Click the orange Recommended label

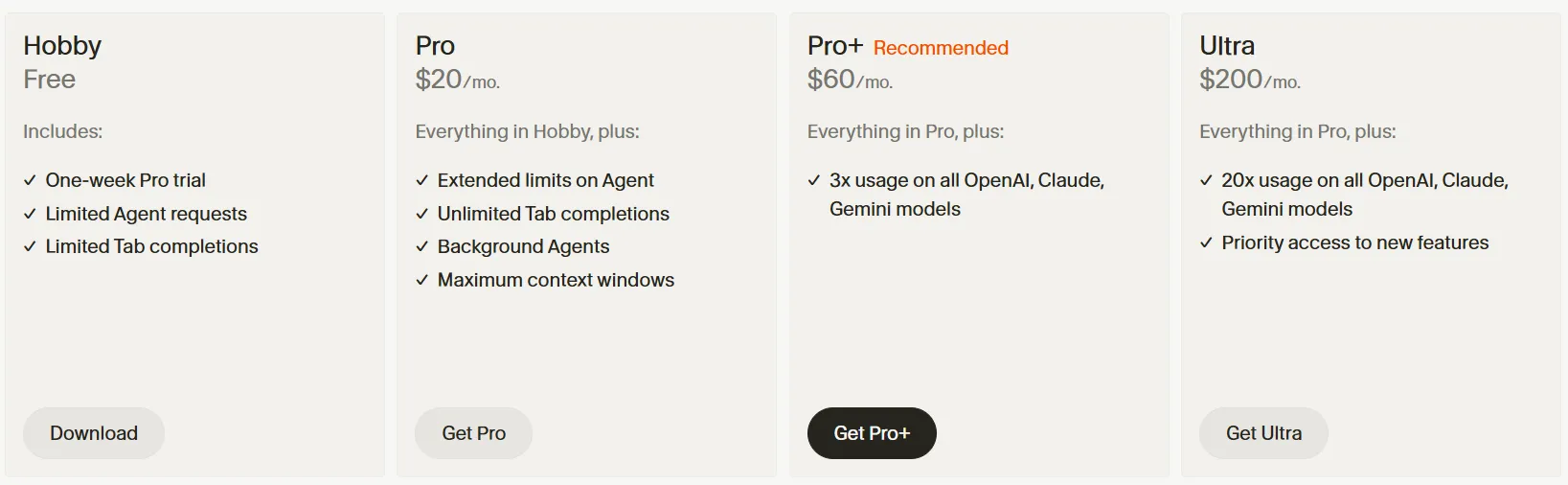coord(941,48)
